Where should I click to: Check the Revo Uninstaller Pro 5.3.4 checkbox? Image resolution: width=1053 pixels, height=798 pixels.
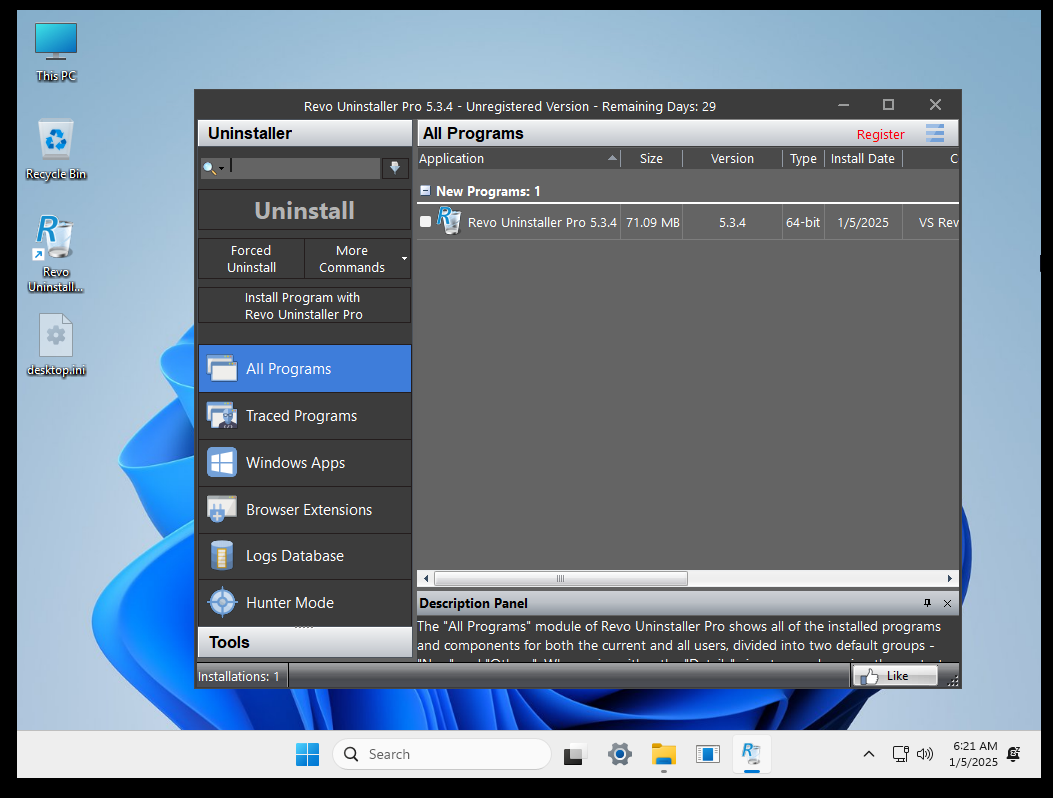tap(425, 222)
